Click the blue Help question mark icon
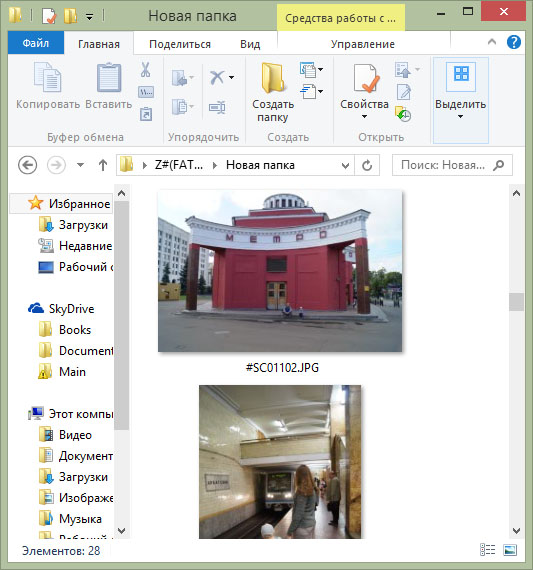This screenshot has height=570, width=533. click(514, 43)
